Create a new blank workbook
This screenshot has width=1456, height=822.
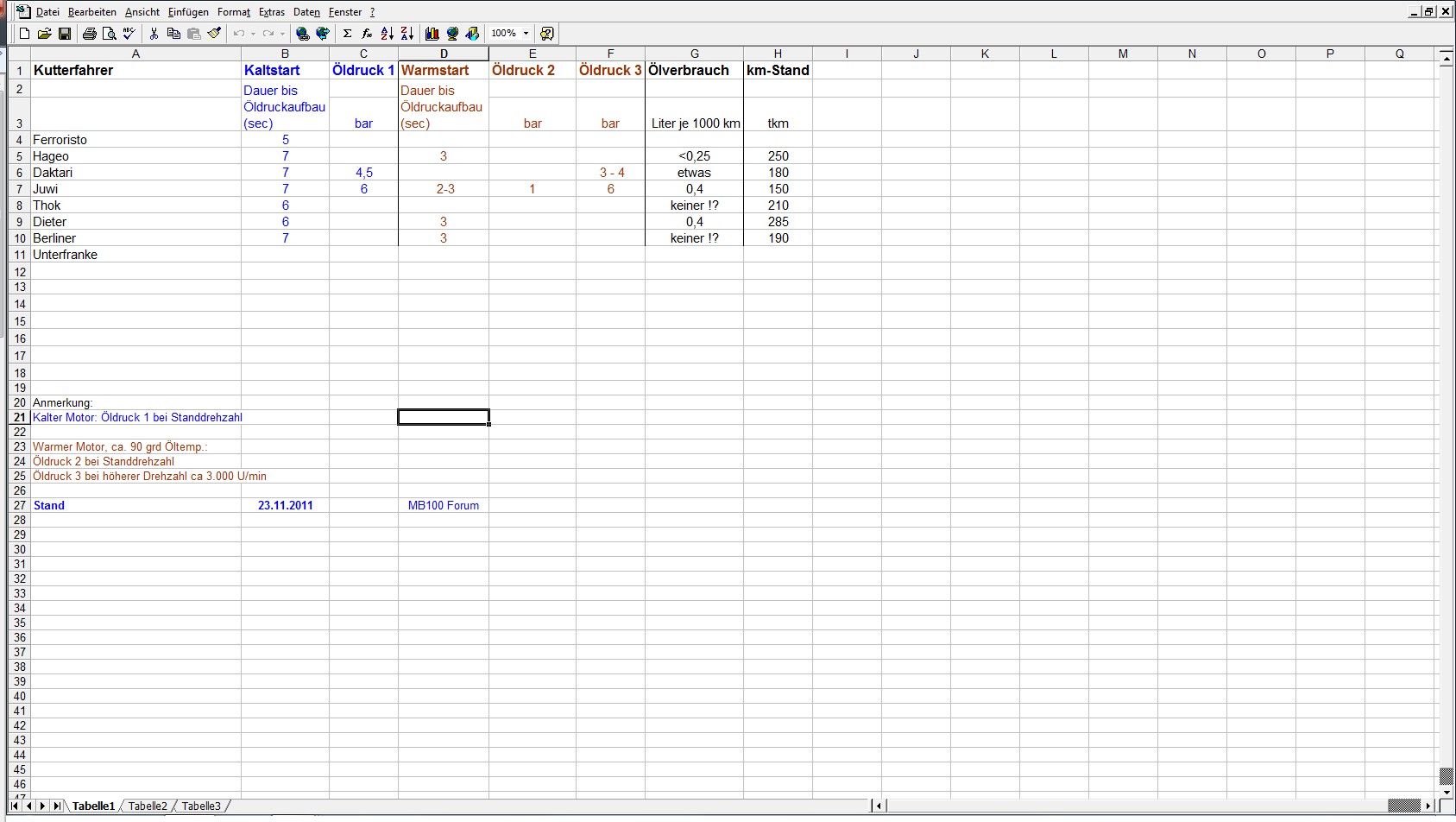click(24, 34)
